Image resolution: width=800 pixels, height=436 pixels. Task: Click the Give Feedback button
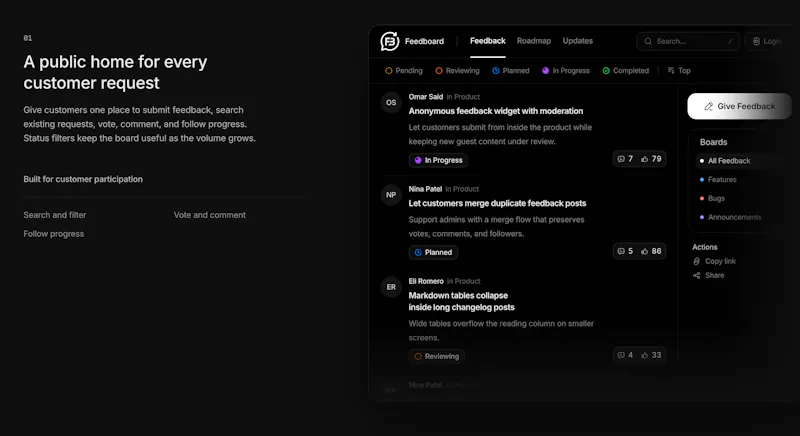[739, 106]
